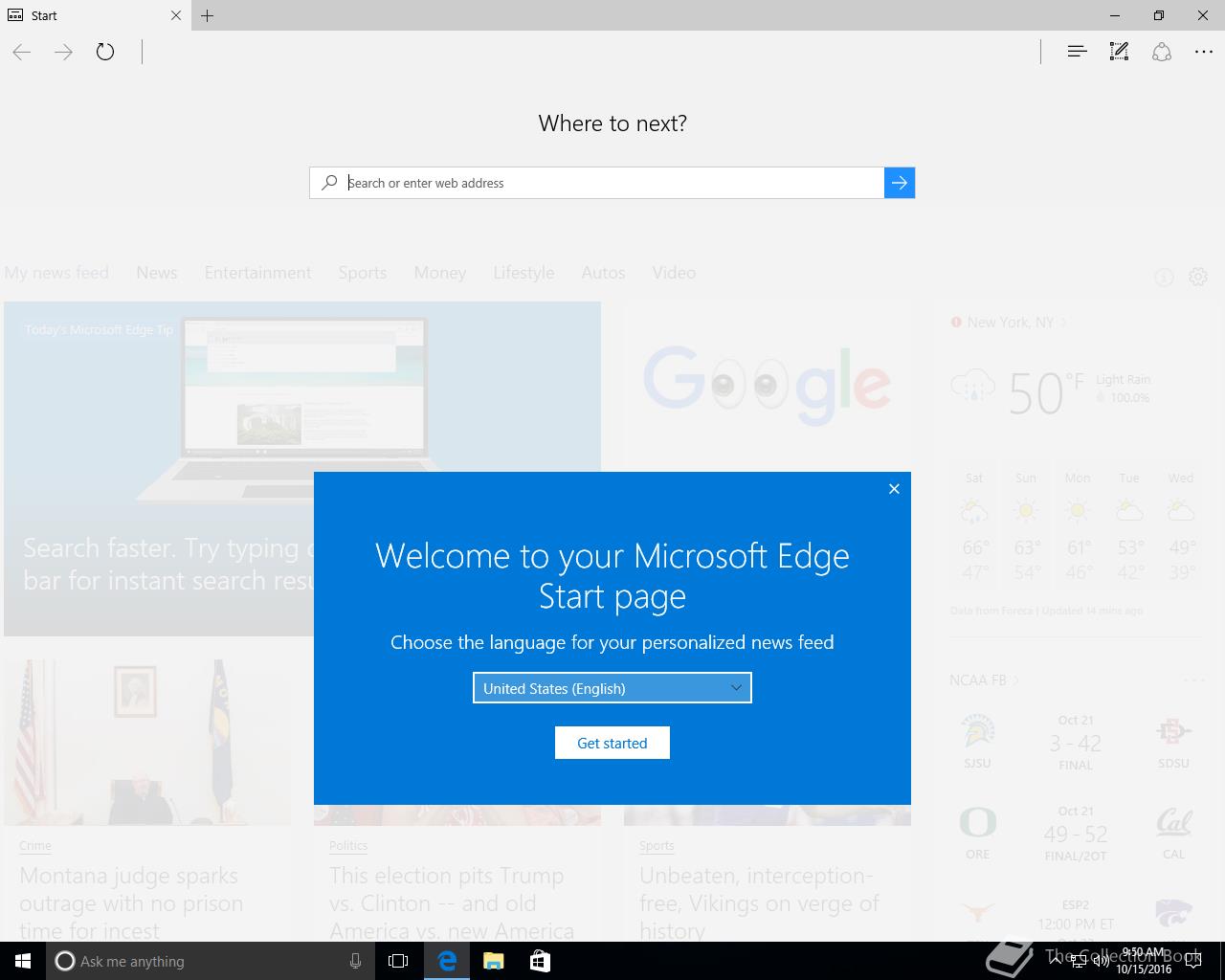Open Today's Microsoft Edge Tip tile
This screenshot has height=980, width=1225.
click(302, 469)
